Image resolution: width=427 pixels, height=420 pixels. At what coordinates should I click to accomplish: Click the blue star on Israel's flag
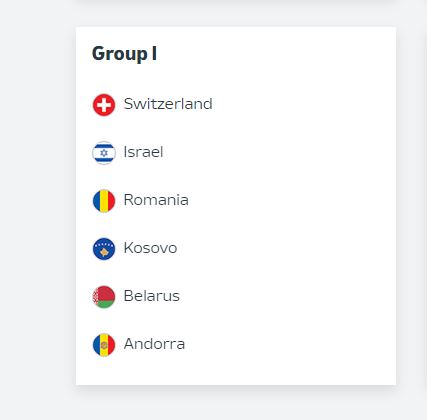point(104,153)
